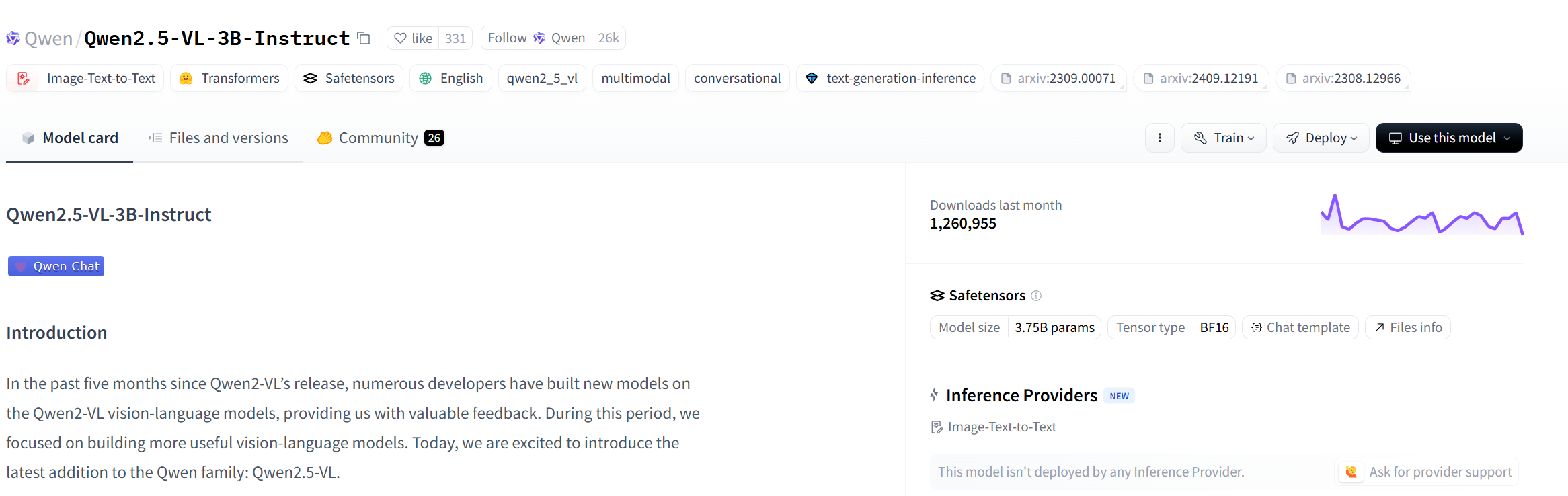Open the Files info link
Viewport: 1568px width, 496px height.
tap(1408, 327)
